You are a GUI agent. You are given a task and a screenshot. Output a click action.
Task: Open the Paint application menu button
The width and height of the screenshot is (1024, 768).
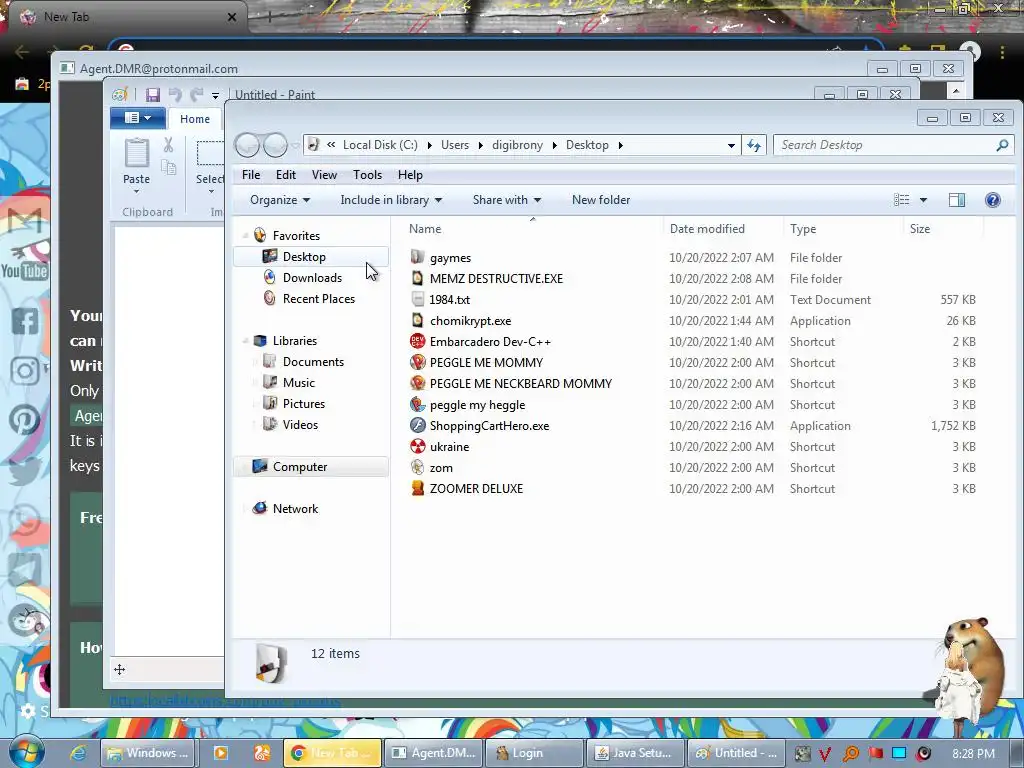tap(137, 118)
